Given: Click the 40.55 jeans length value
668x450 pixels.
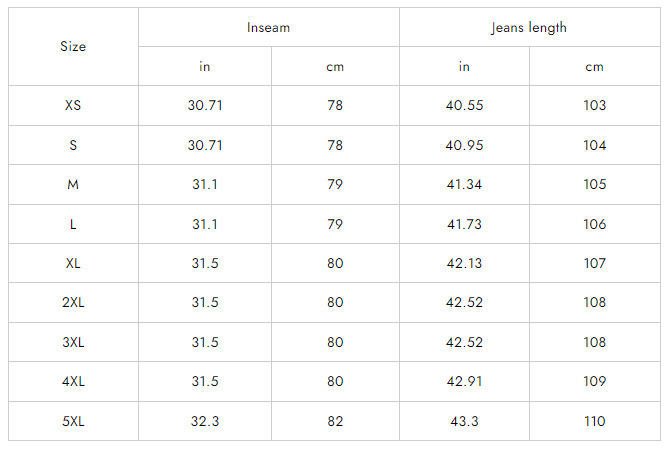Looking at the screenshot, I should [464, 106].
